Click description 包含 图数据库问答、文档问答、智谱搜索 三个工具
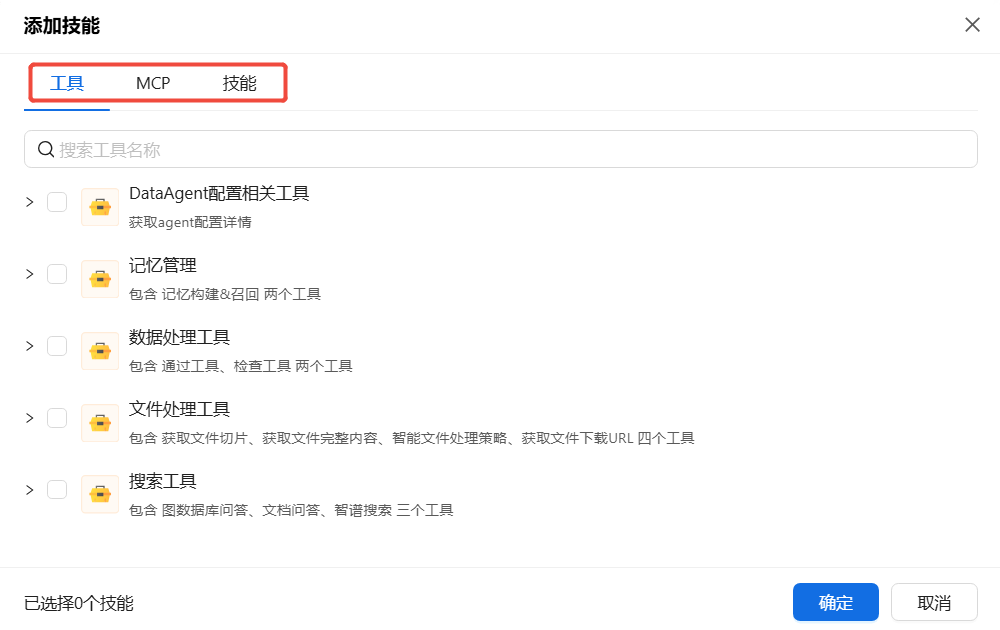The height and width of the screenshot is (630, 1000). pos(291,510)
